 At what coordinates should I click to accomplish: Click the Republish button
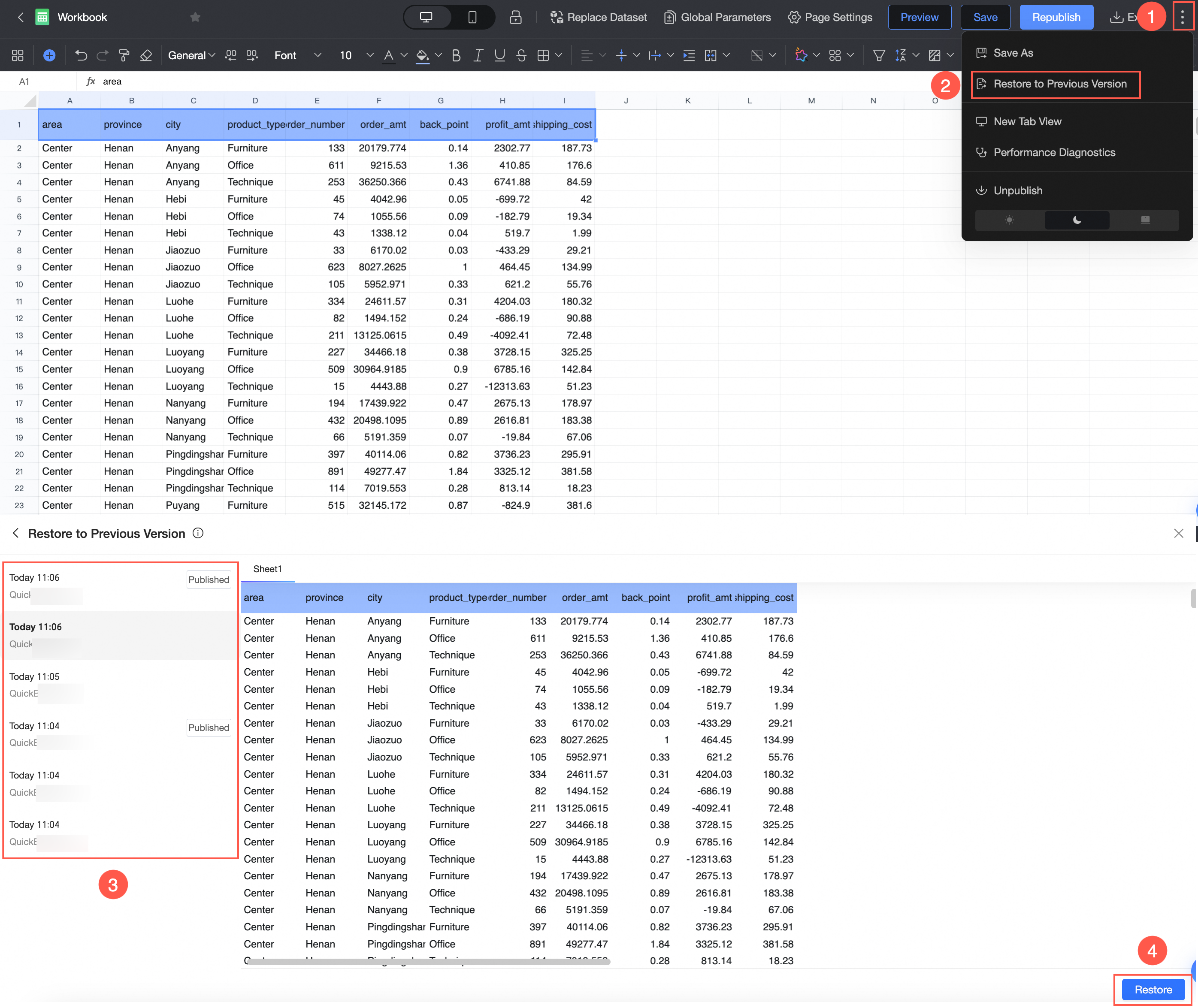1056,17
